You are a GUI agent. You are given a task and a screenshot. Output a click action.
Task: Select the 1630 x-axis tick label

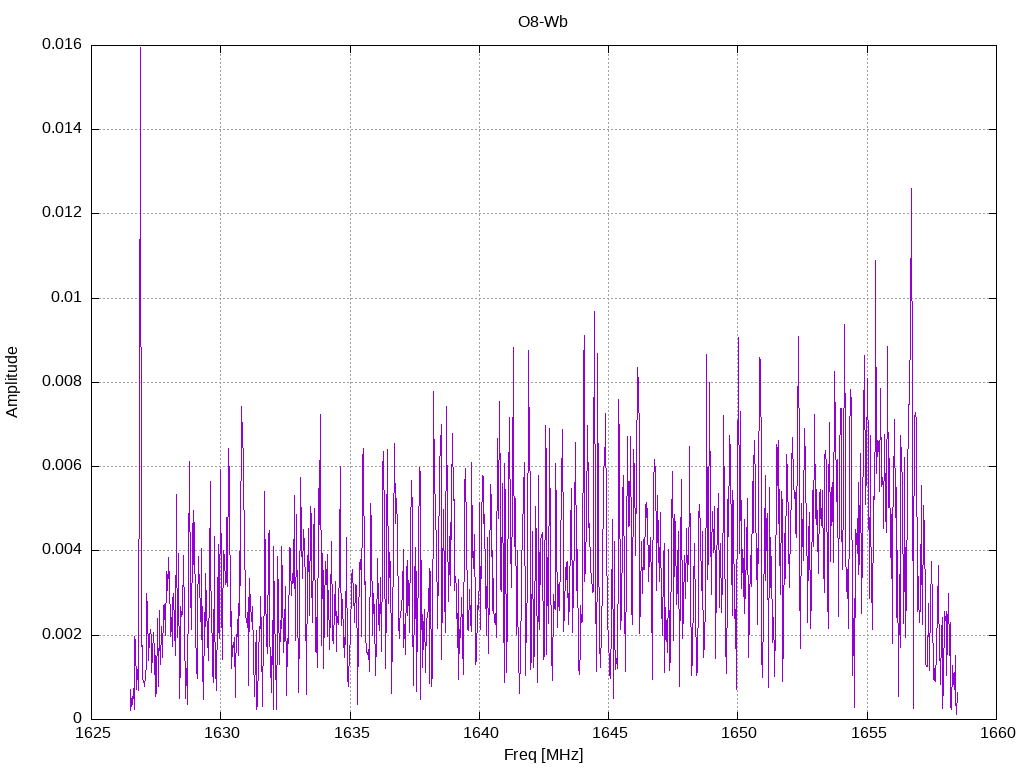[x=220, y=733]
